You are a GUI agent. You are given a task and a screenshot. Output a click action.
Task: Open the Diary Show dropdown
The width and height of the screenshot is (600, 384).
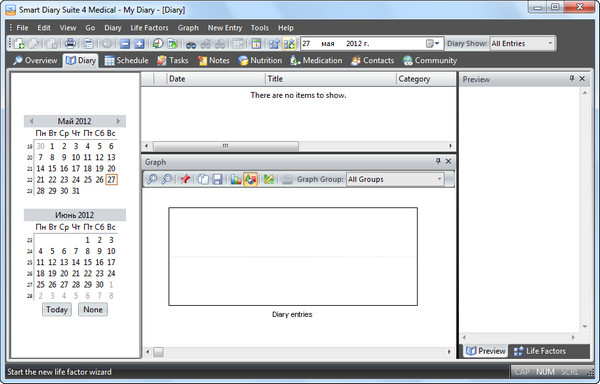point(550,43)
